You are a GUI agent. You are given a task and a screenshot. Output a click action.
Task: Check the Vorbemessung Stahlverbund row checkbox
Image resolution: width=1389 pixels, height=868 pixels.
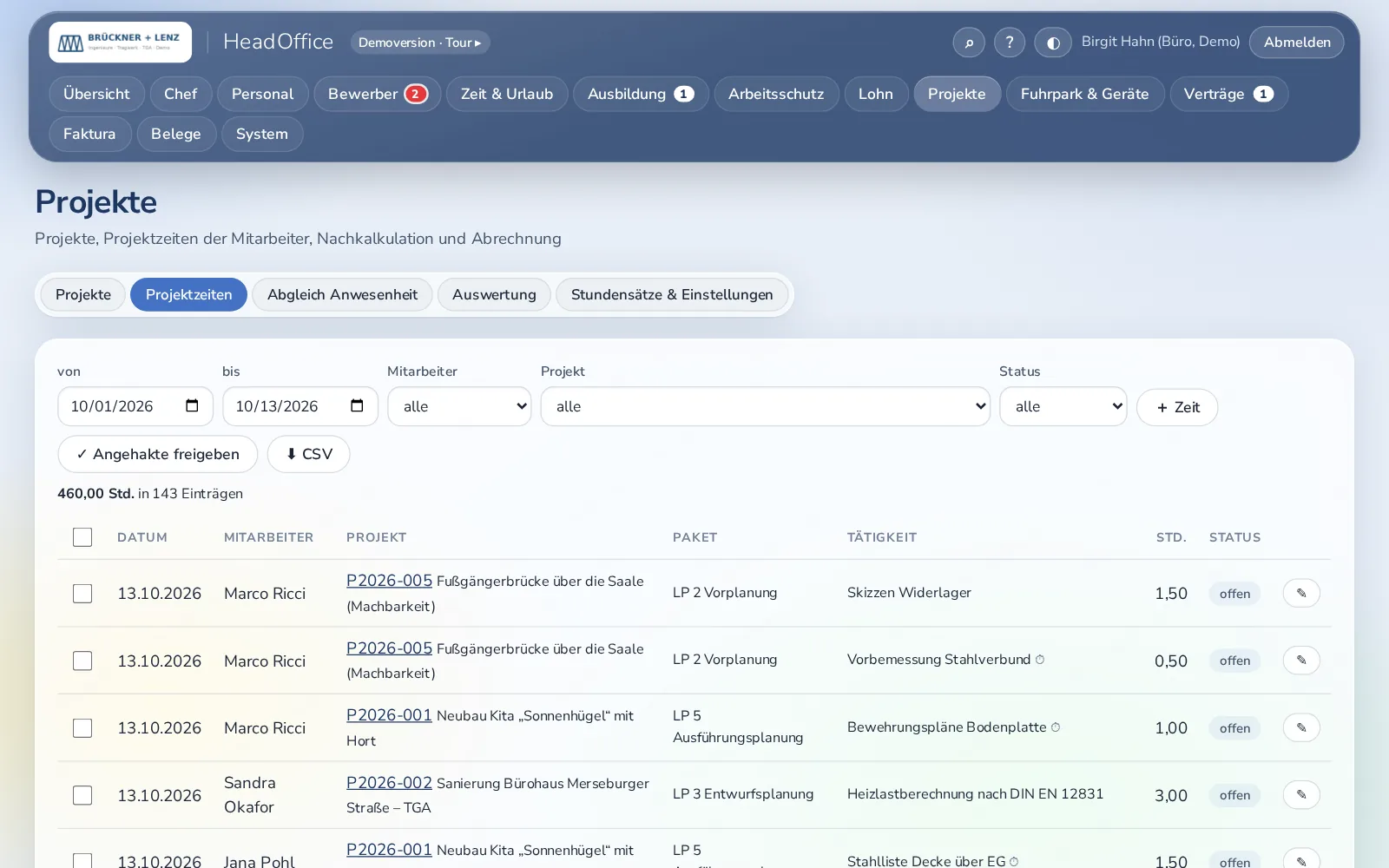click(x=82, y=661)
